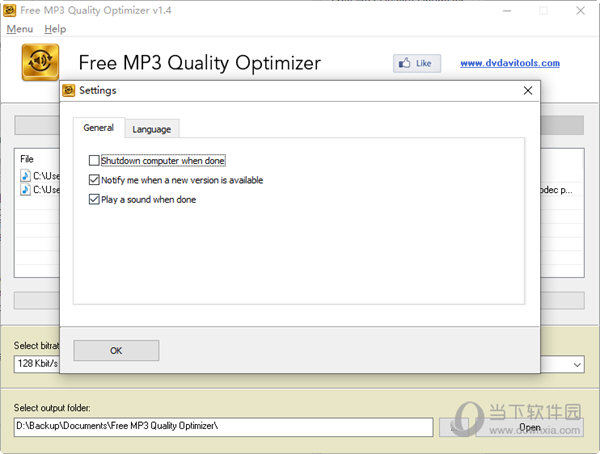600x454 pixels.
Task: Click the Open output folder button
Action: pos(530,427)
